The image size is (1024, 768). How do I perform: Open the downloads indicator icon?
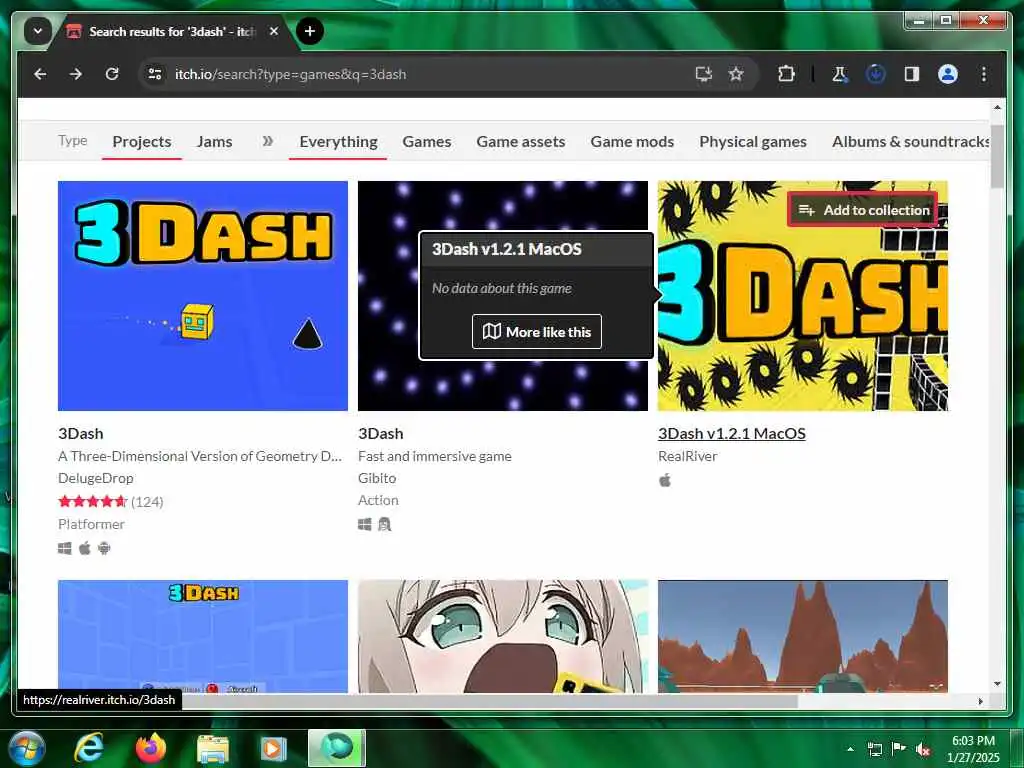coord(875,74)
